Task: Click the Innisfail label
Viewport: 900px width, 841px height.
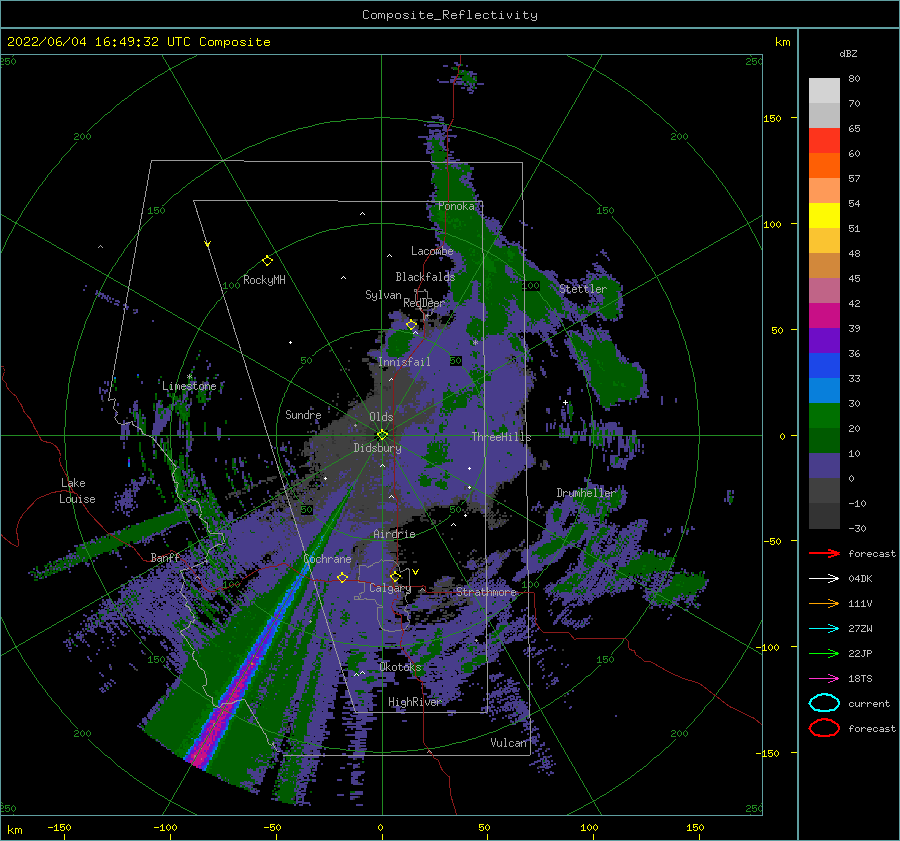Action: [x=404, y=362]
